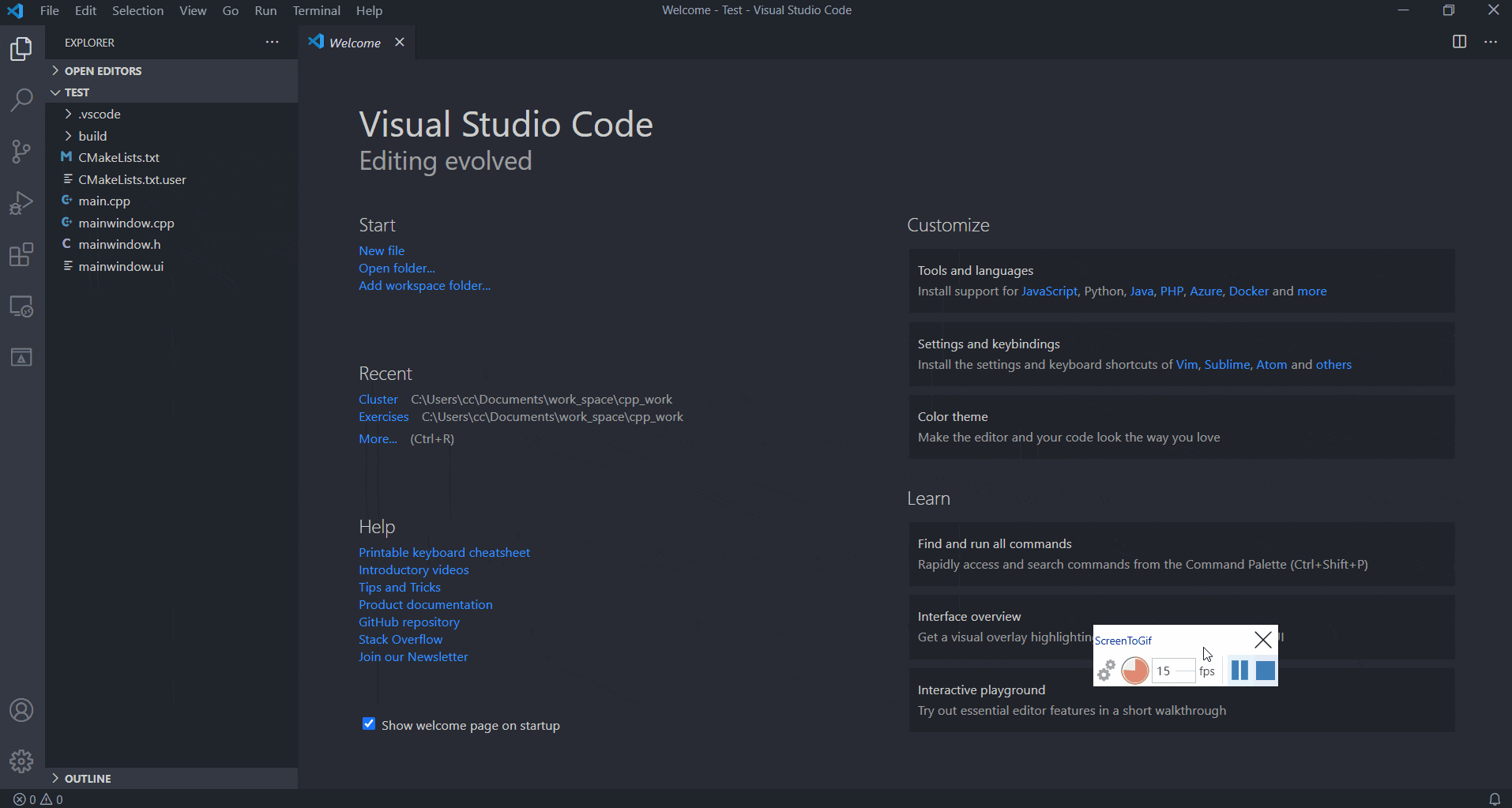
Task: Click the Explorer views and more actions ellipsis
Action: tap(272, 42)
